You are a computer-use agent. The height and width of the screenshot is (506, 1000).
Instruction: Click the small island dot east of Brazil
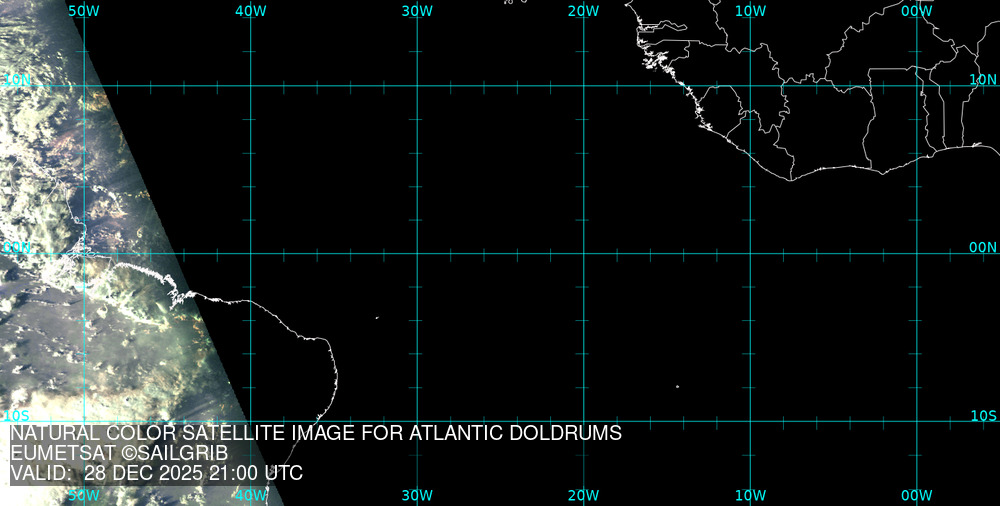377,318
